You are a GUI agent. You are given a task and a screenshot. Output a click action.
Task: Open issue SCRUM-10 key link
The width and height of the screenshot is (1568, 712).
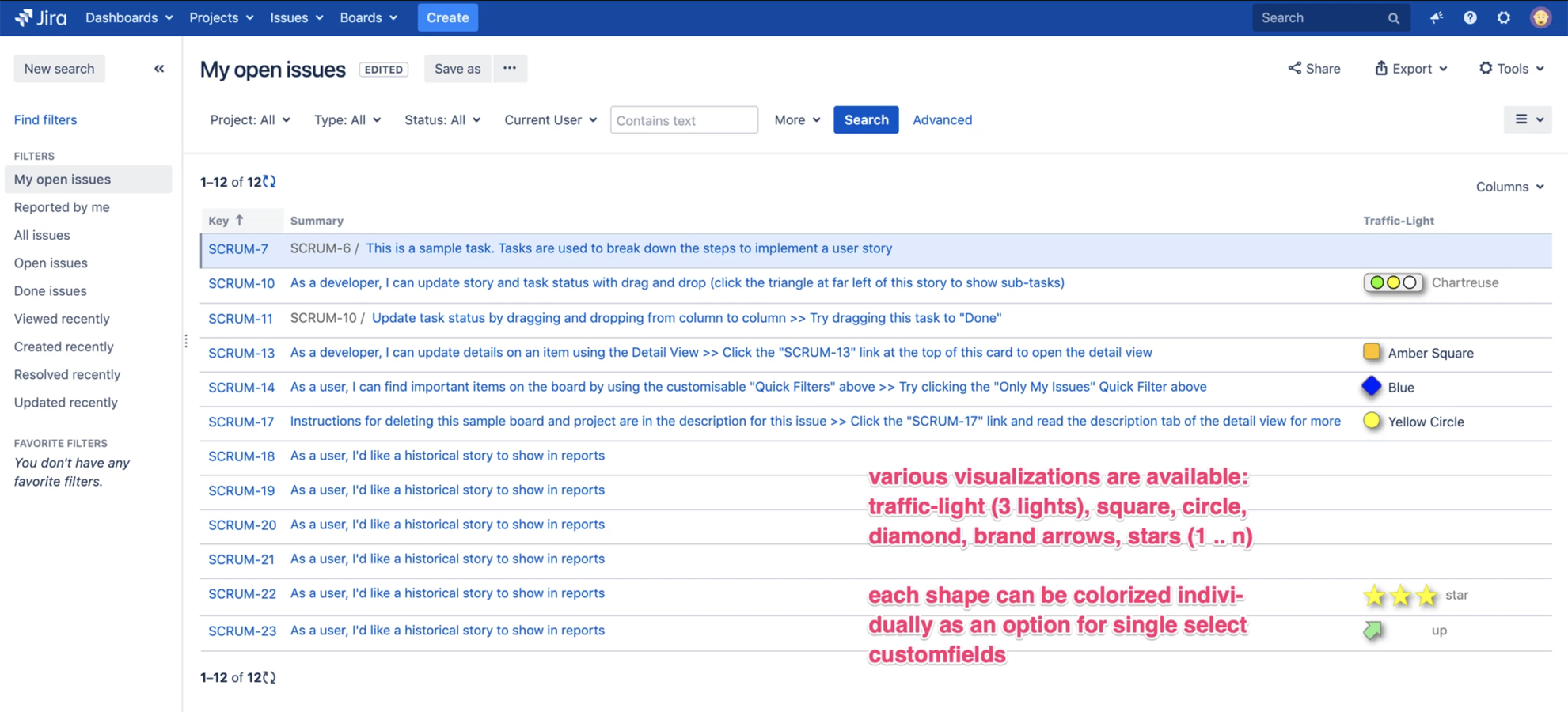point(241,283)
